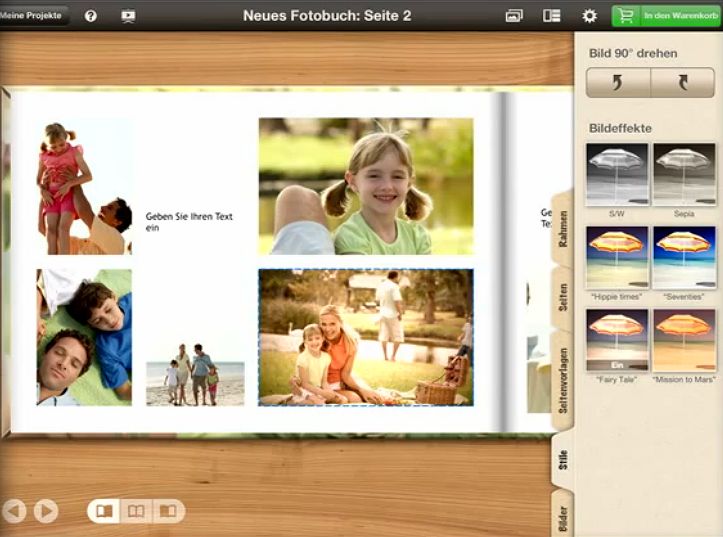723x537 pixels.
Task: Click the presentation preview icon in top bar
Action: pyautogui.click(x=127, y=16)
